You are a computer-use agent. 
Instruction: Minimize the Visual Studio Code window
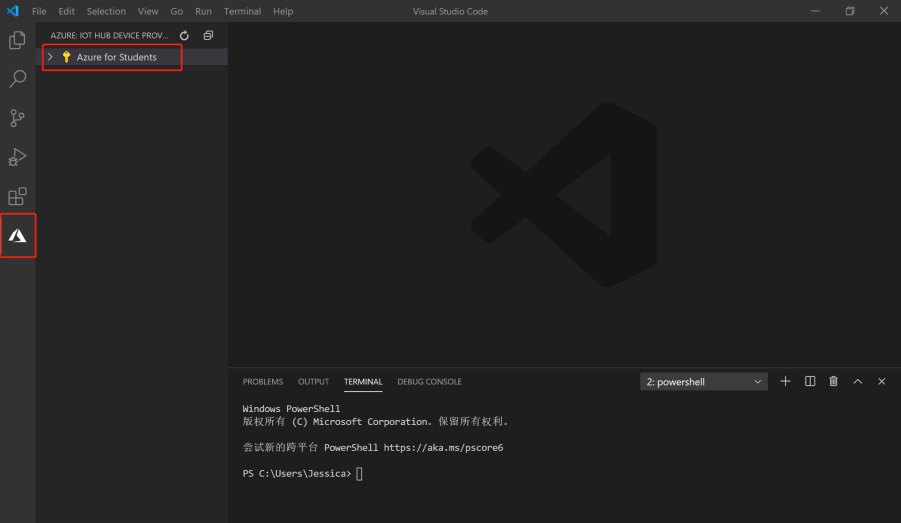(x=815, y=11)
